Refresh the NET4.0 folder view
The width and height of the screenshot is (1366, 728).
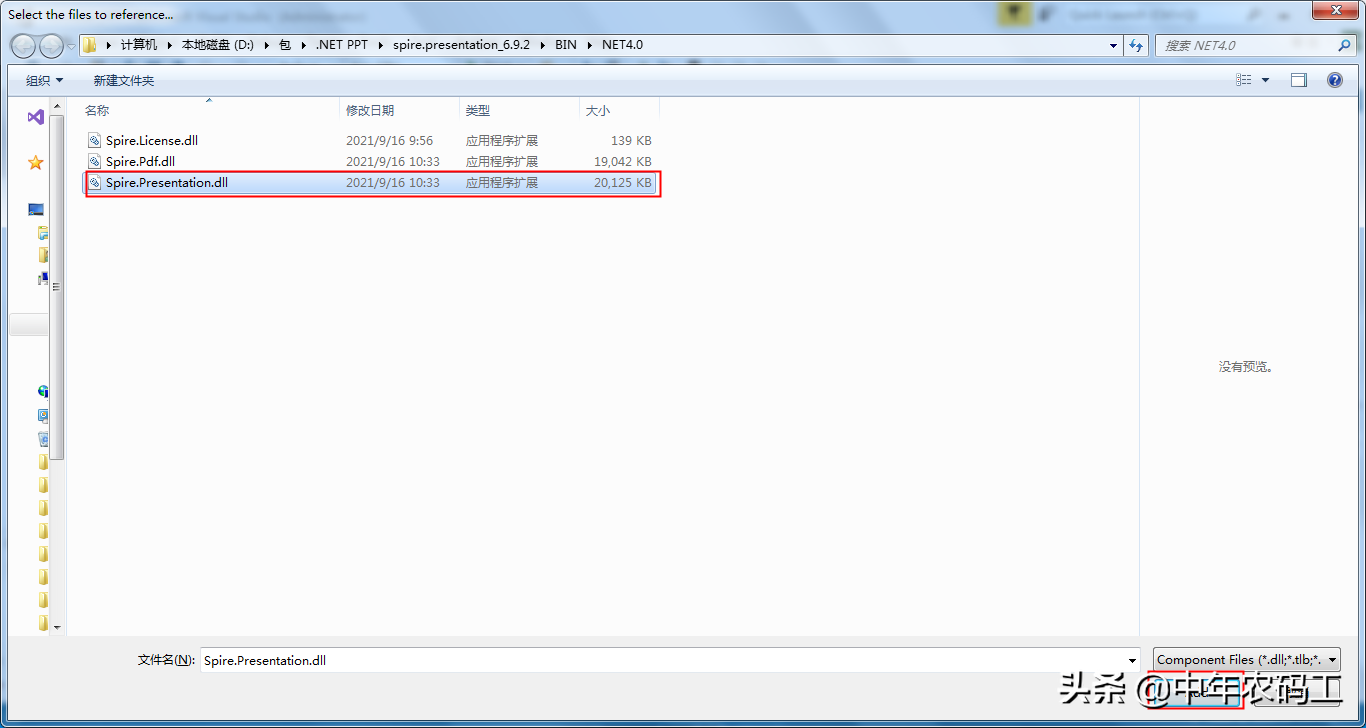(x=1136, y=45)
